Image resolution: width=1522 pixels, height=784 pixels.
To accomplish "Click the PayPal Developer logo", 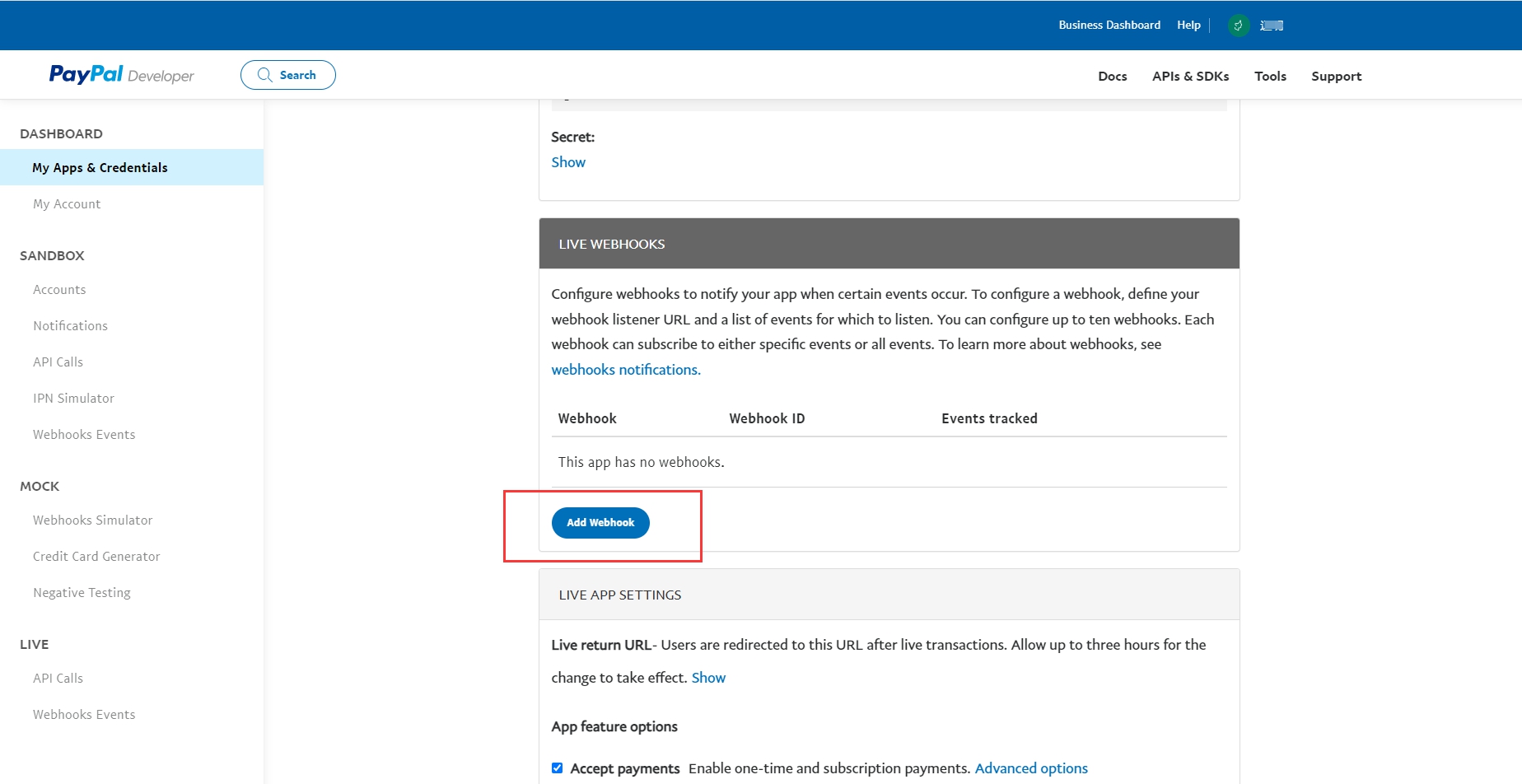I will click(121, 75).
